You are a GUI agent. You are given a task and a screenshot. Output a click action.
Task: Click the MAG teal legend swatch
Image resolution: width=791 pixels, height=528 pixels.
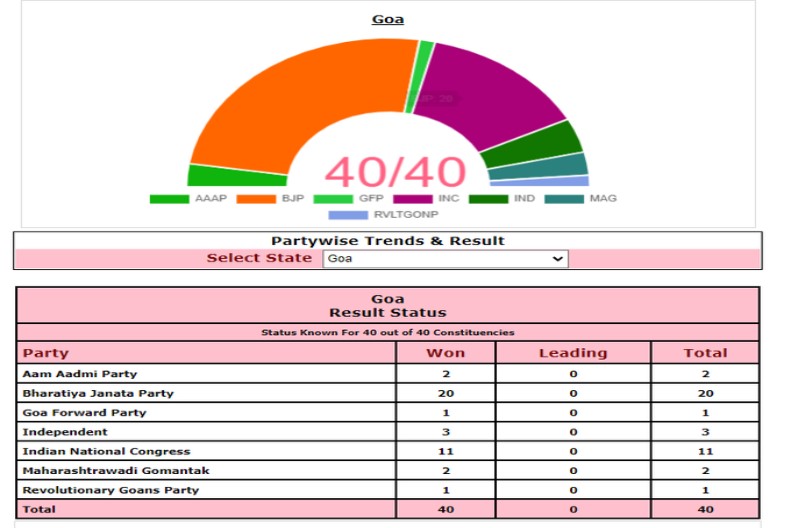564,199
